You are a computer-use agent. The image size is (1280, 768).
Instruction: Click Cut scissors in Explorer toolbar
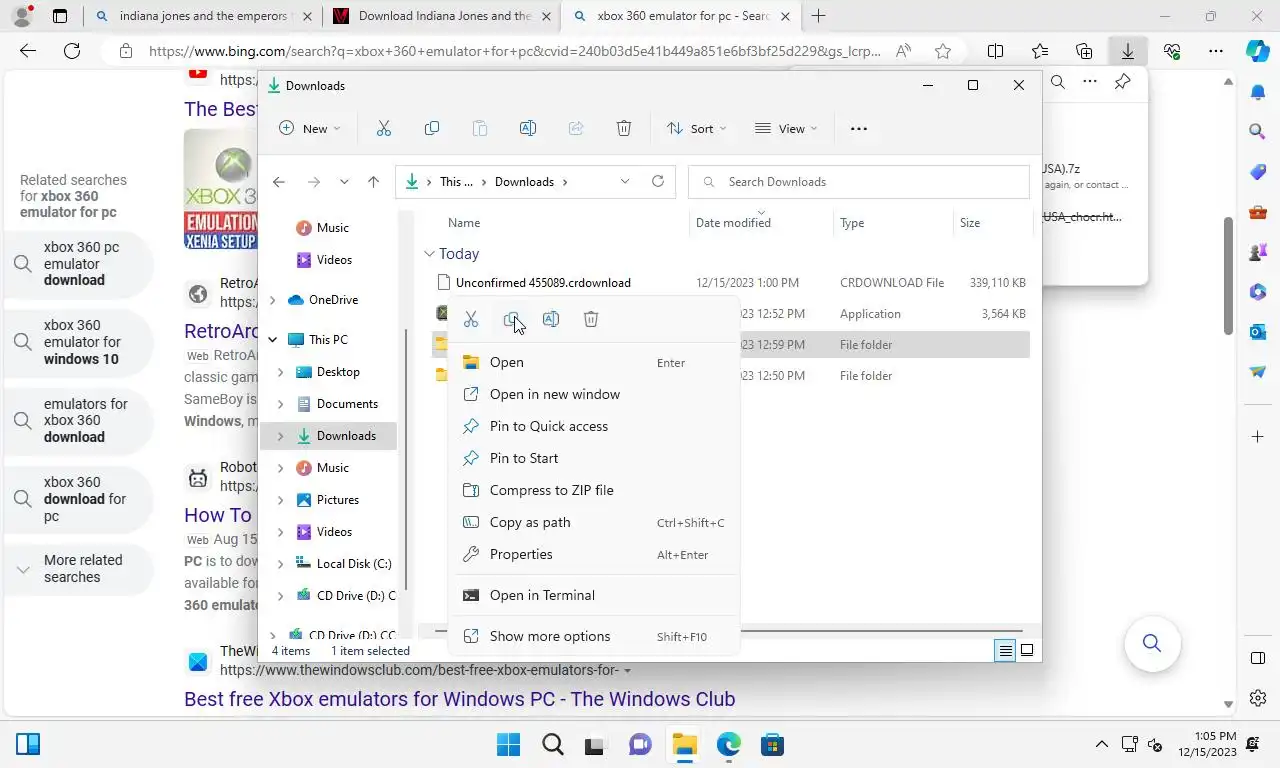(x=384, y=128)
